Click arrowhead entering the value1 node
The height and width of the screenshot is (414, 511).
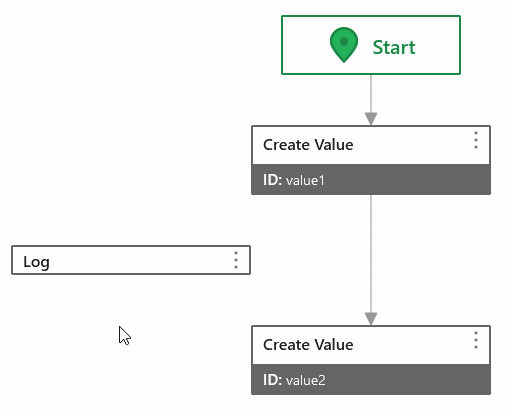(371, 119)
